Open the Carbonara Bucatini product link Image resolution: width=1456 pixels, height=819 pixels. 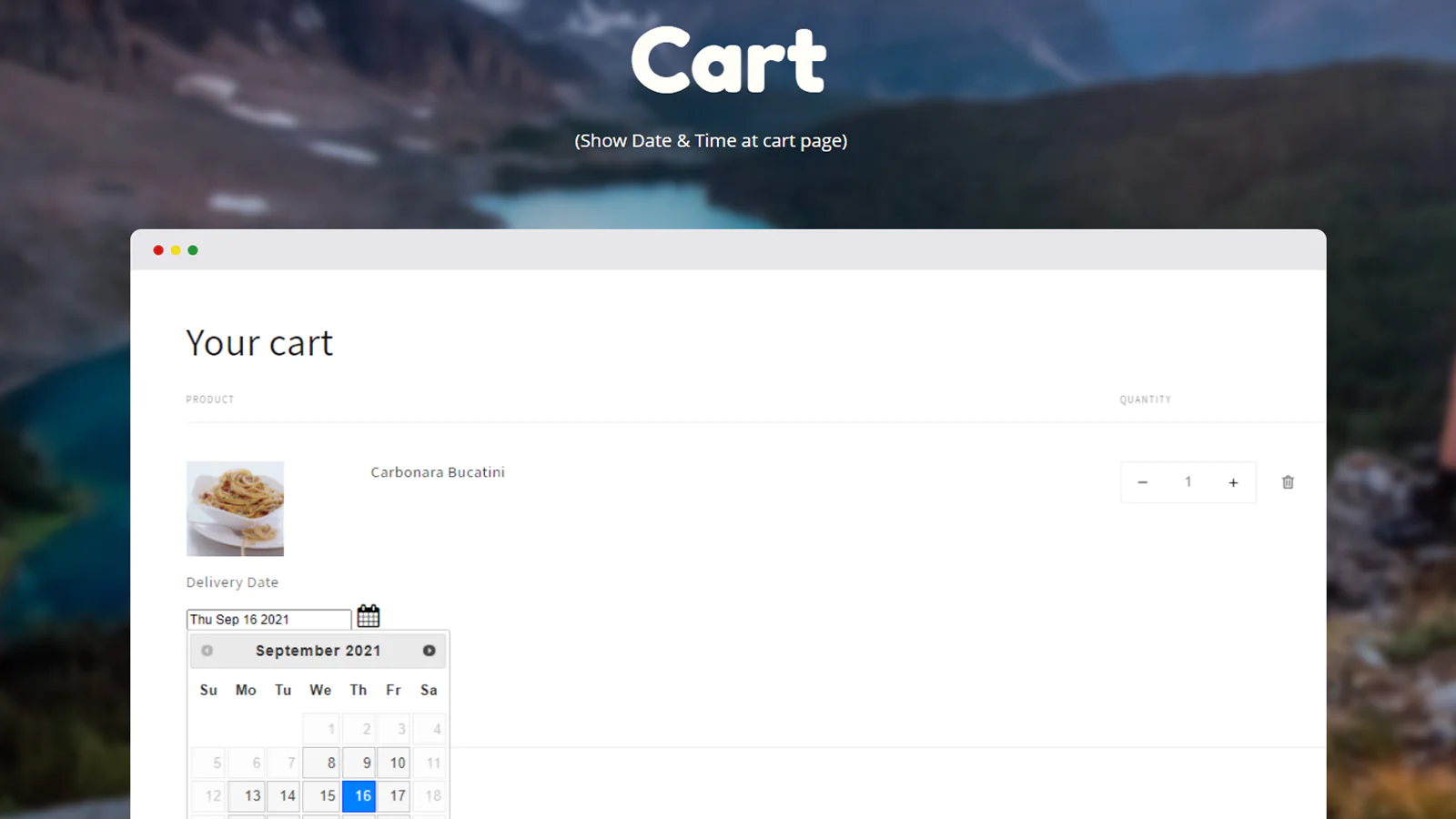pyautogui.click(x=438, y=472)
